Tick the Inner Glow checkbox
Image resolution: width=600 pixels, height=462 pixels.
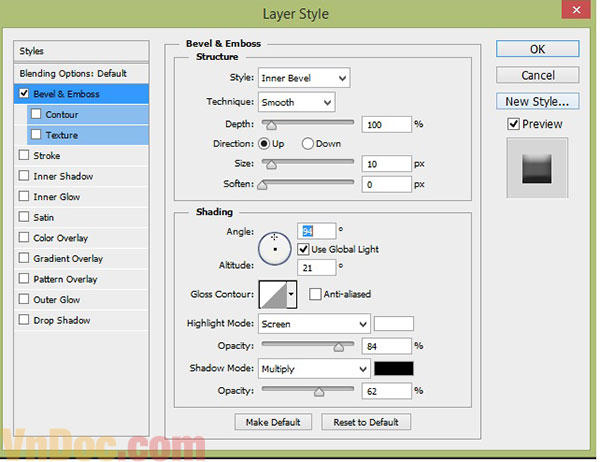coord(24,196)
